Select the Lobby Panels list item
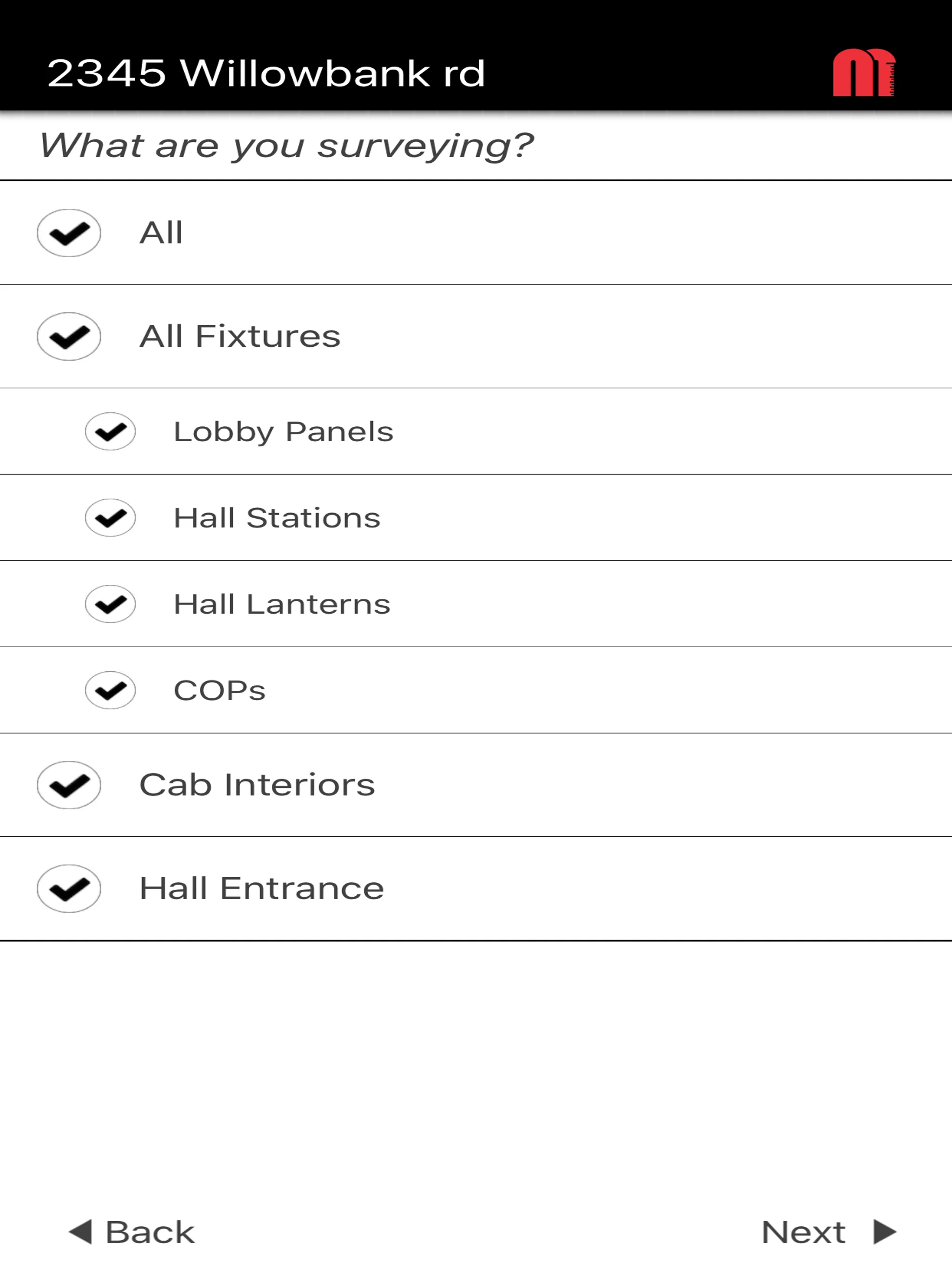The width and height of the screenshot is (952, 1270). 476,431
